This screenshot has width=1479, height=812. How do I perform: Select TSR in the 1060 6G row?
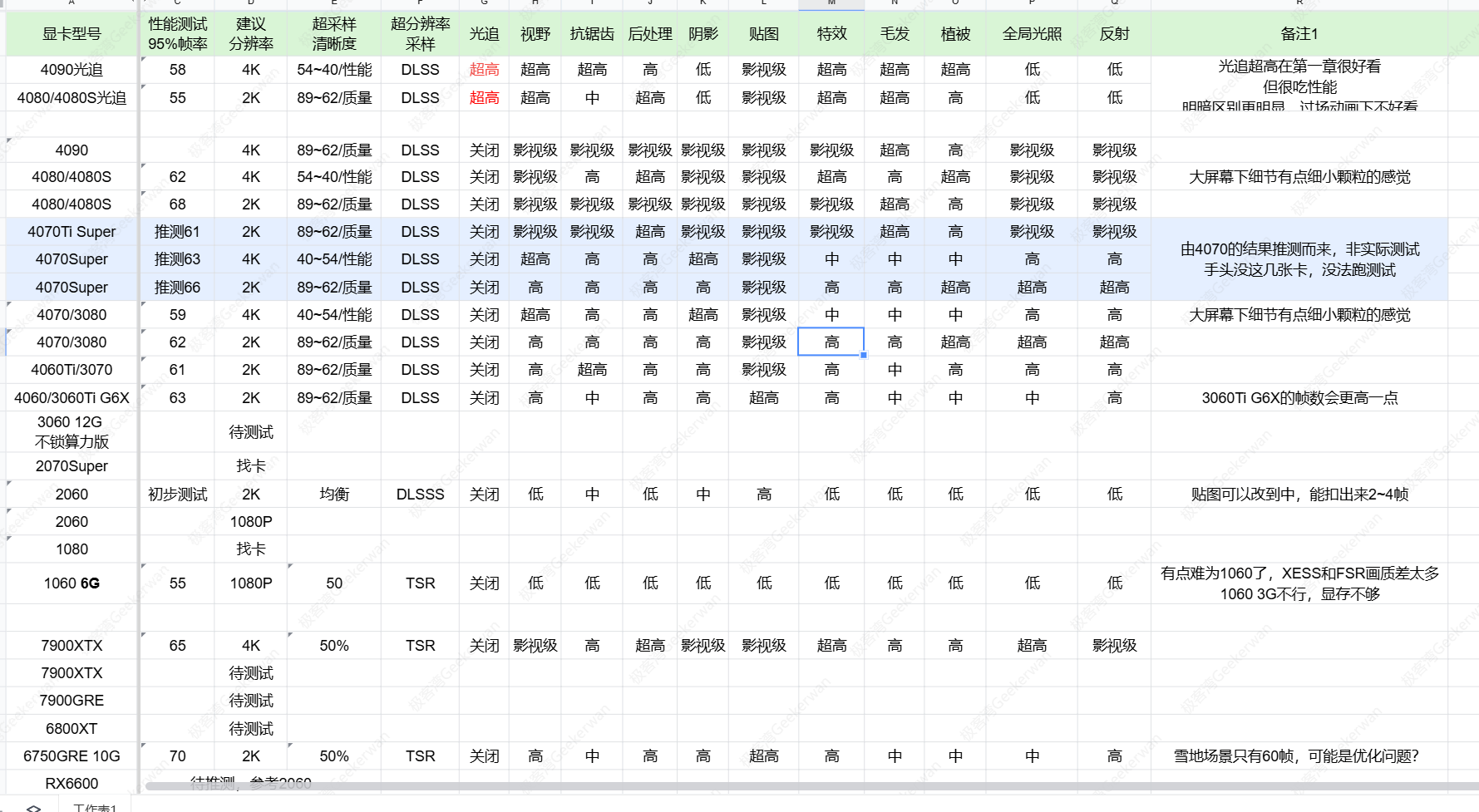tap(420, 583)
